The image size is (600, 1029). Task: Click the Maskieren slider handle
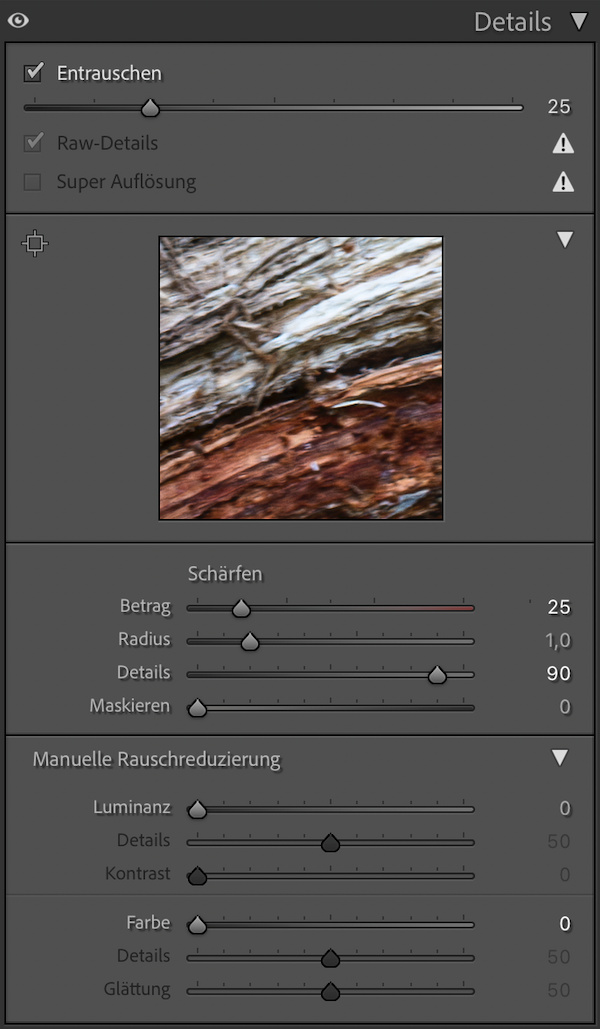[197, 708]
